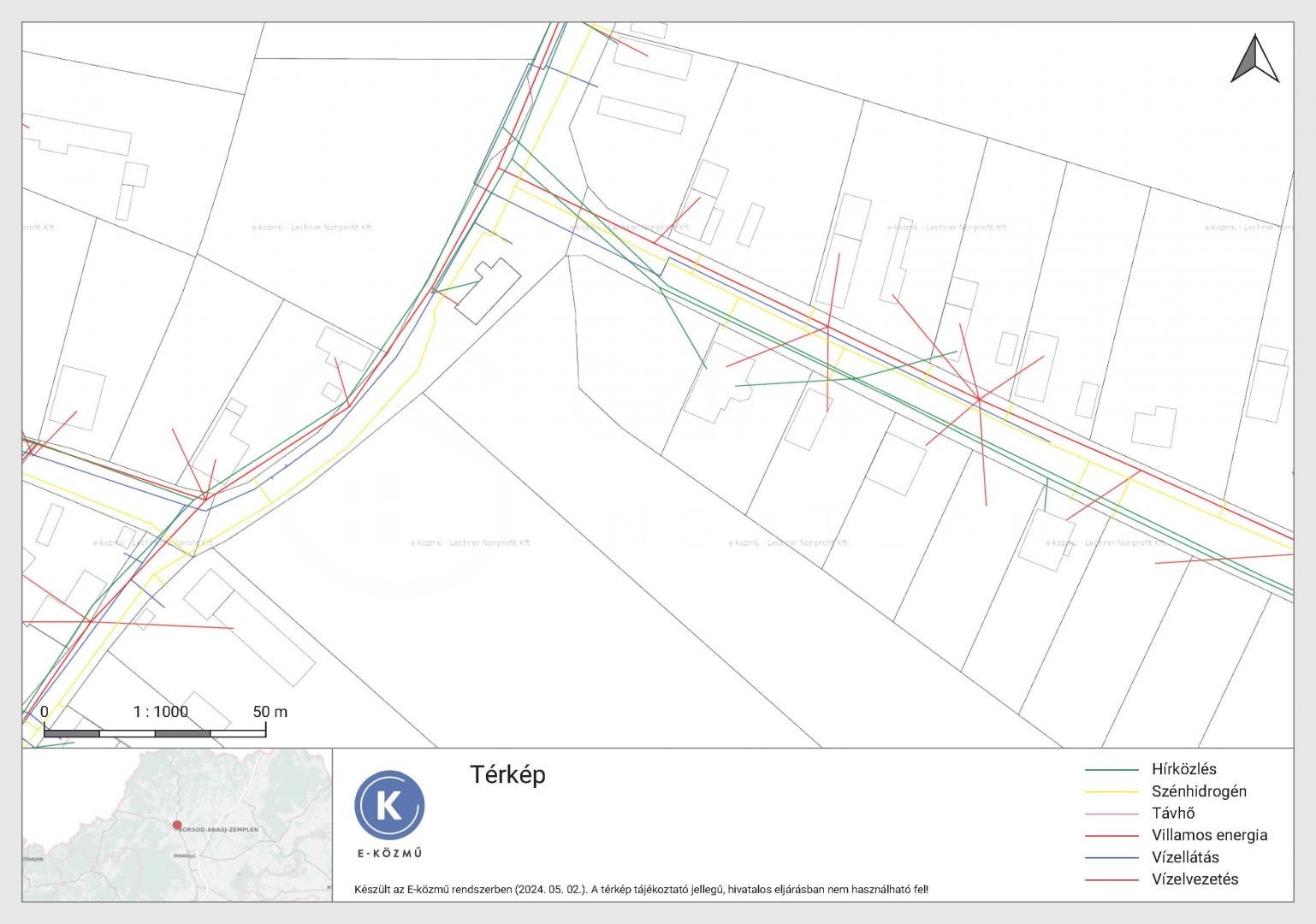This screenshot has height=924, width=1316.
Task: Select the Hírközlés legend label
Action: tap(1183, 769)
